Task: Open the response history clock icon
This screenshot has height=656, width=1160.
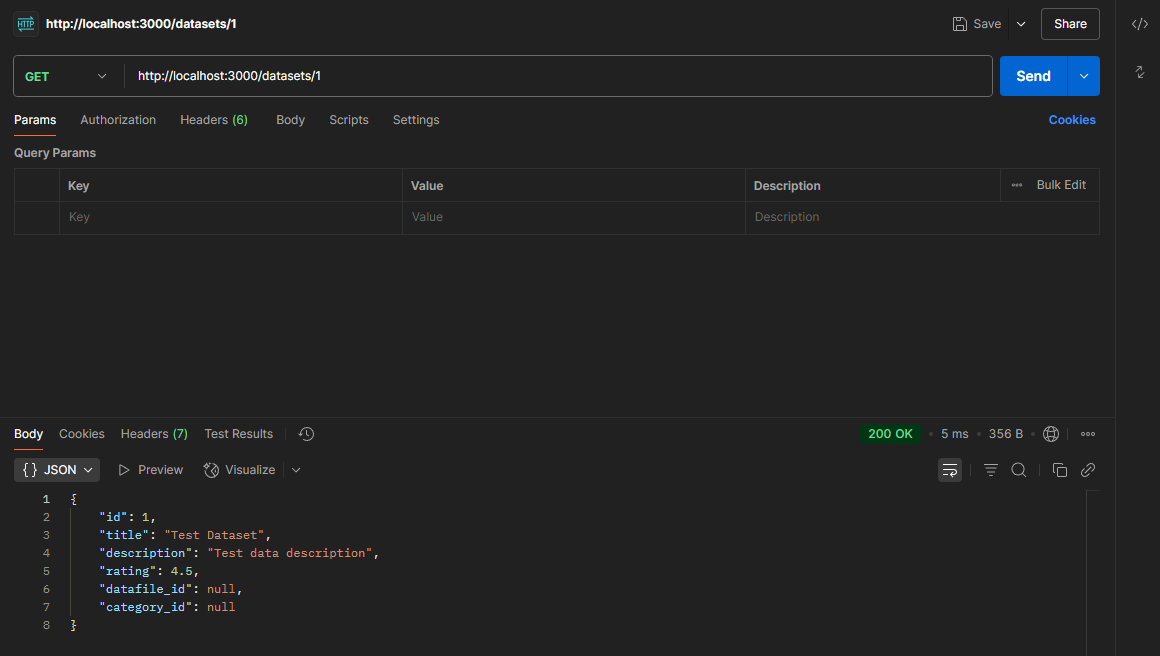Action: click(x=306, y=434)
